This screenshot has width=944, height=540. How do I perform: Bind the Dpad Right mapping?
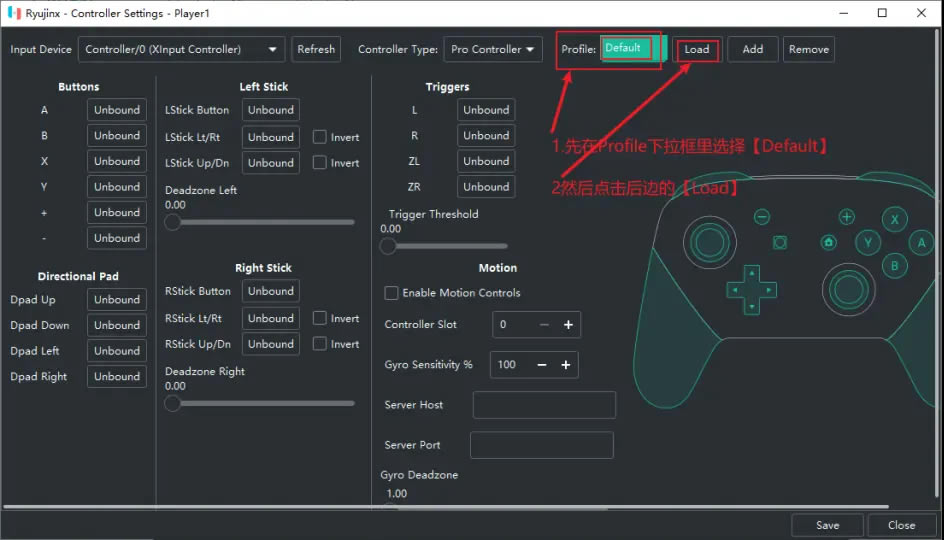tap(117, 376)
